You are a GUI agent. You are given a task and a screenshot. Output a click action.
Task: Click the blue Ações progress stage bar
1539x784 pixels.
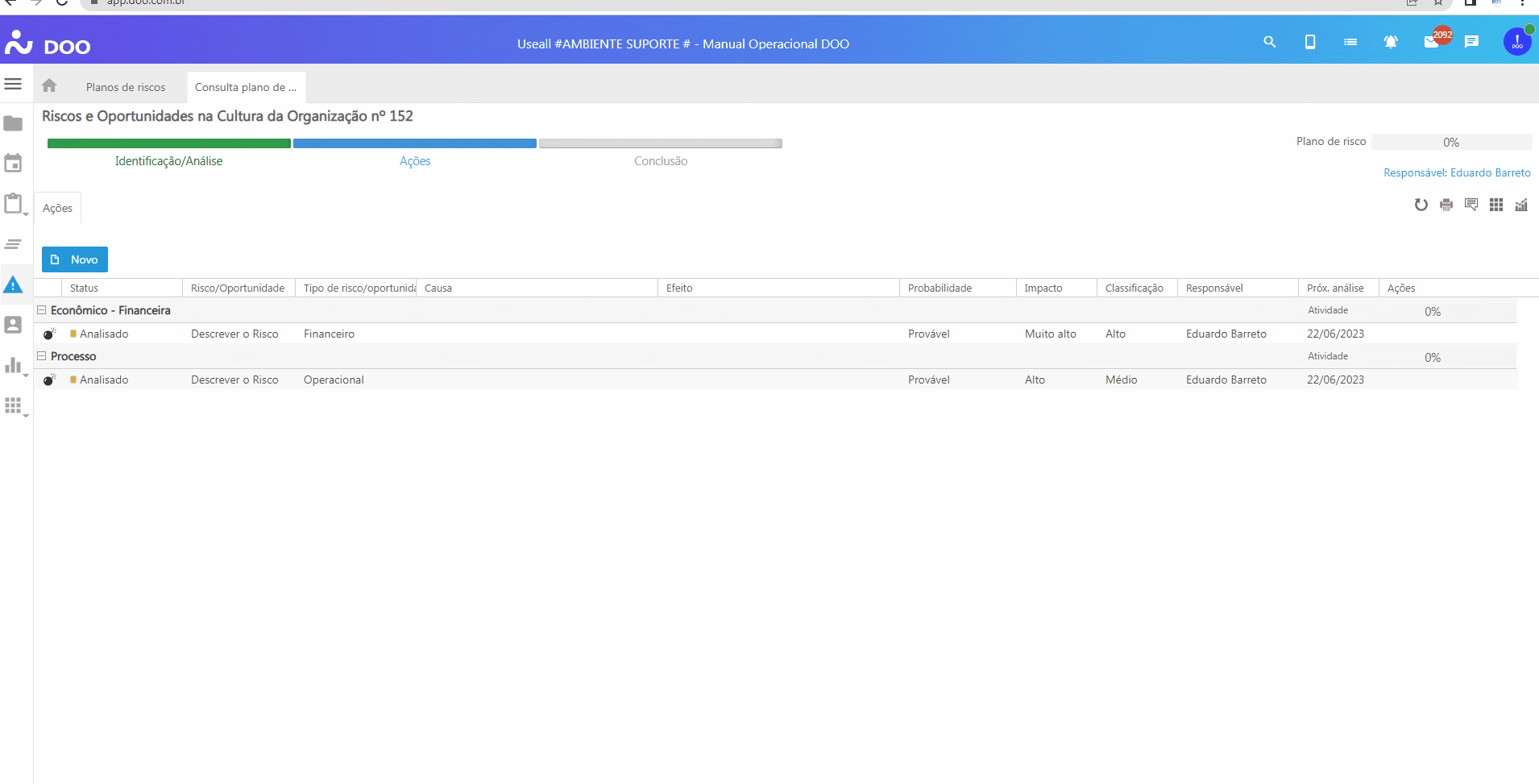coord(415,143)
